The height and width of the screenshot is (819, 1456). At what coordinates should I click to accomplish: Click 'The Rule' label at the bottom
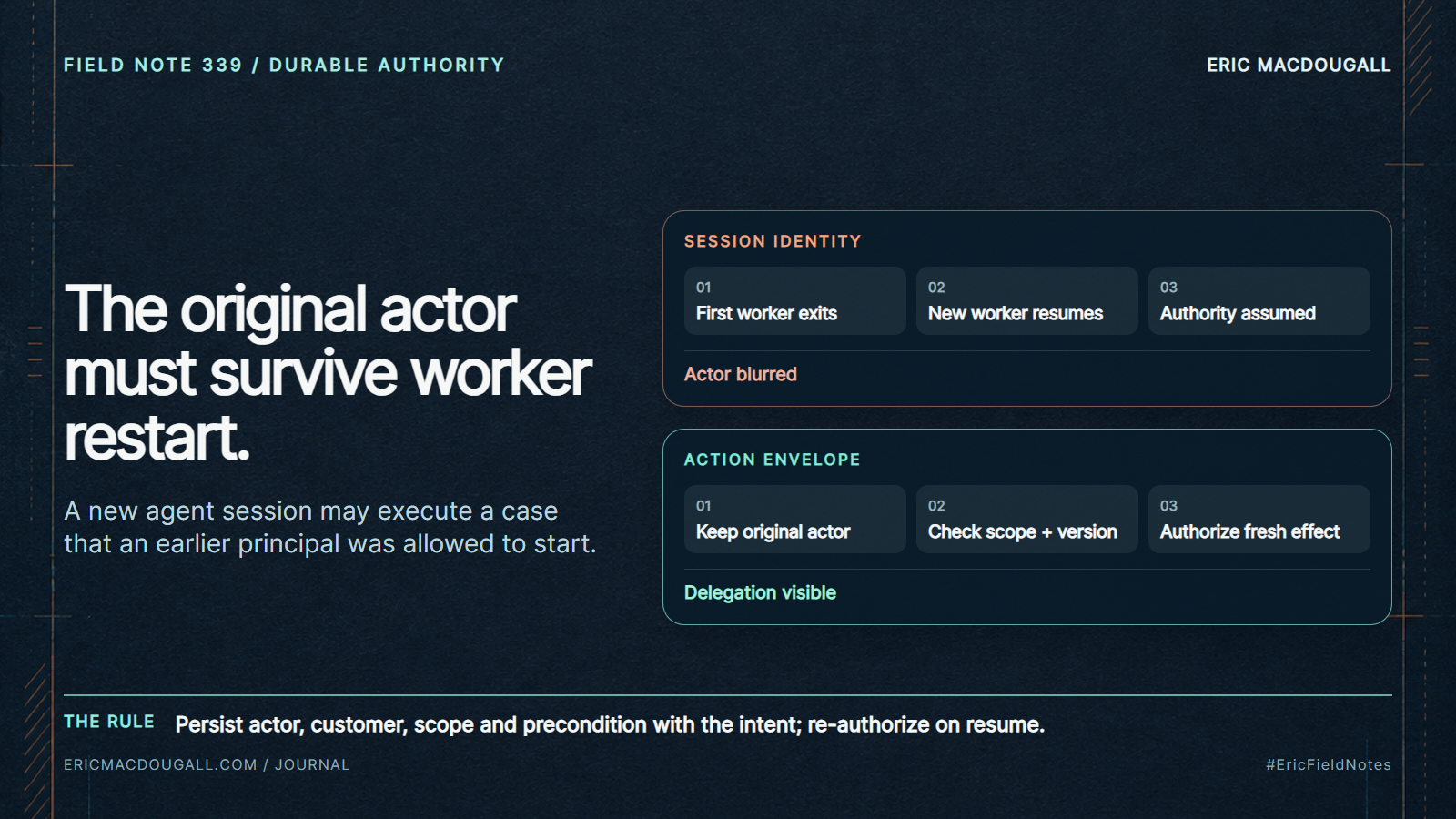coord(109,722)
